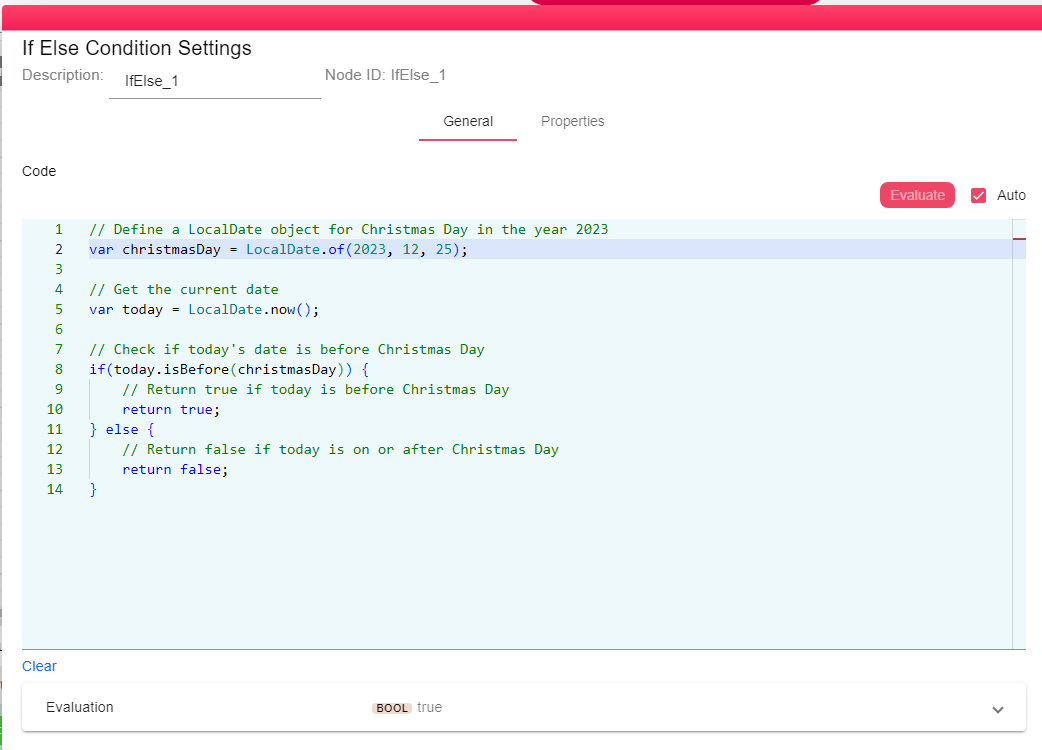Click the BOOL type badge

tap(392, 708)
